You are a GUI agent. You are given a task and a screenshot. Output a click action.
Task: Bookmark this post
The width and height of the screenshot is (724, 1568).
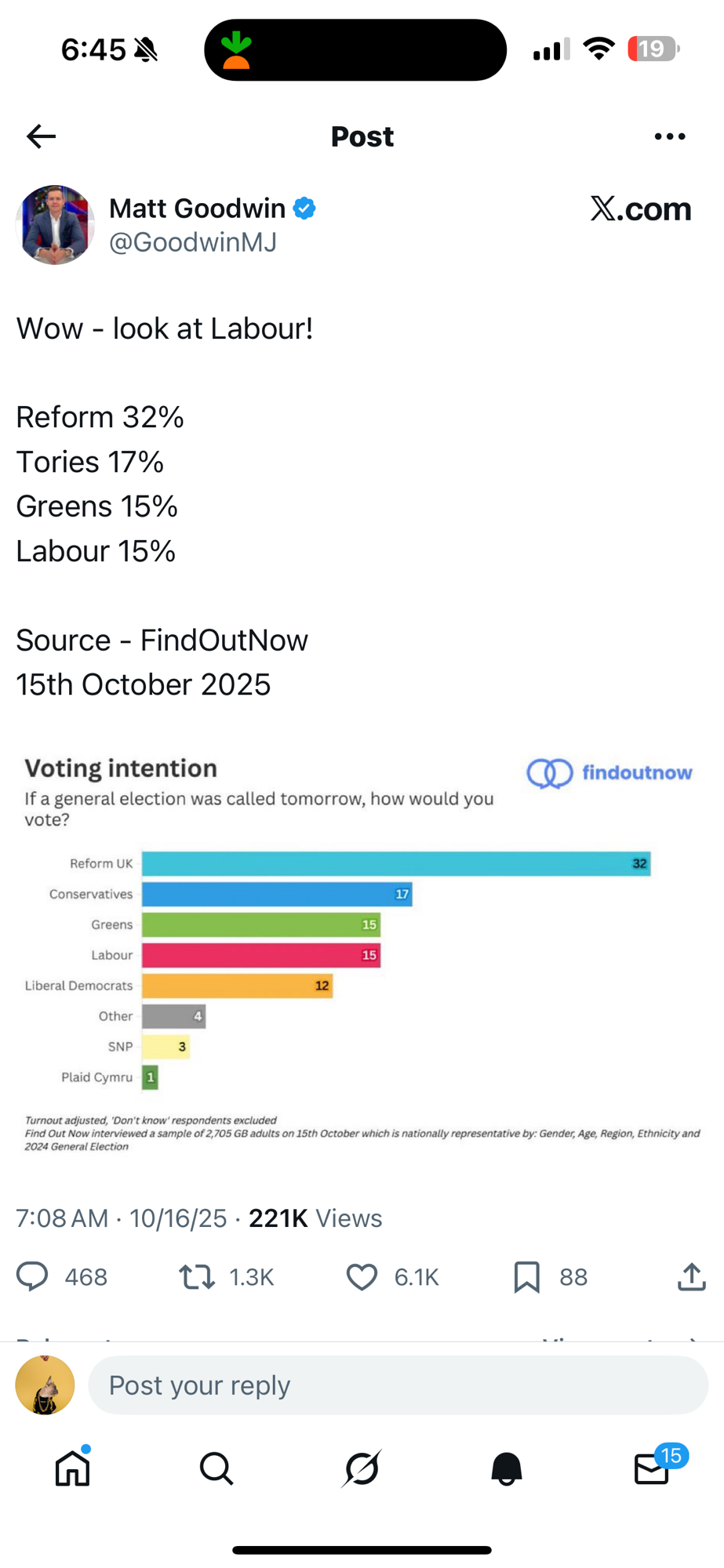pyautogui.click(x=526, y=1276)
